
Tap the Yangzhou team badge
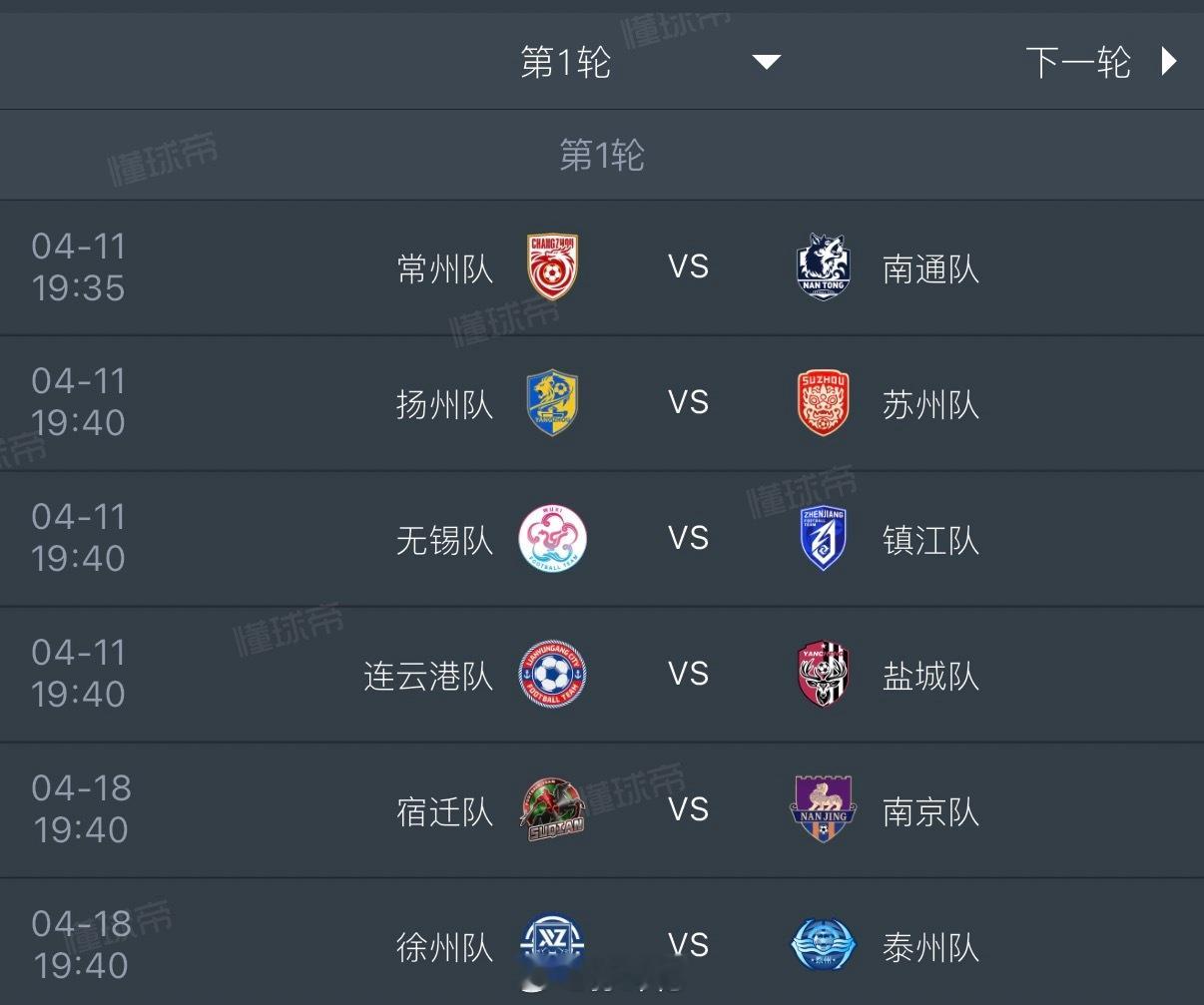pos(552,403)
